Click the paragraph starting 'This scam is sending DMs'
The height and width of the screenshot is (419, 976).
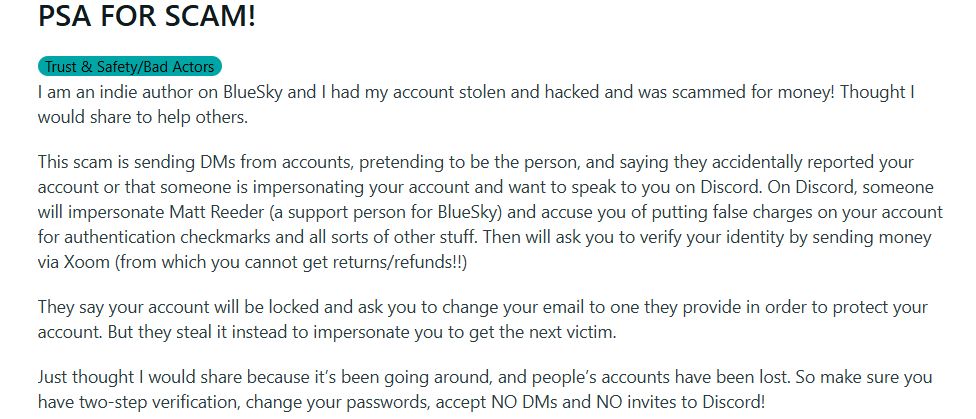490,212
